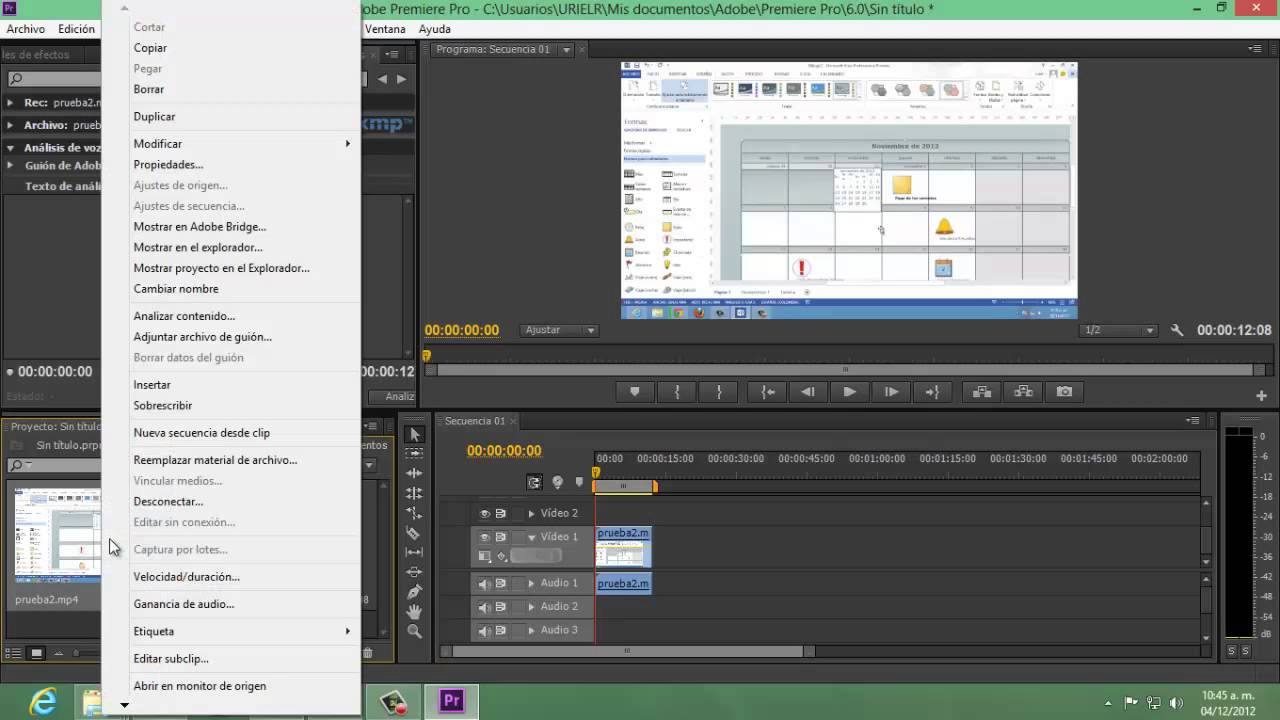
Task: Mute the Audio 1 track speaker
Action: pos(485,584)
